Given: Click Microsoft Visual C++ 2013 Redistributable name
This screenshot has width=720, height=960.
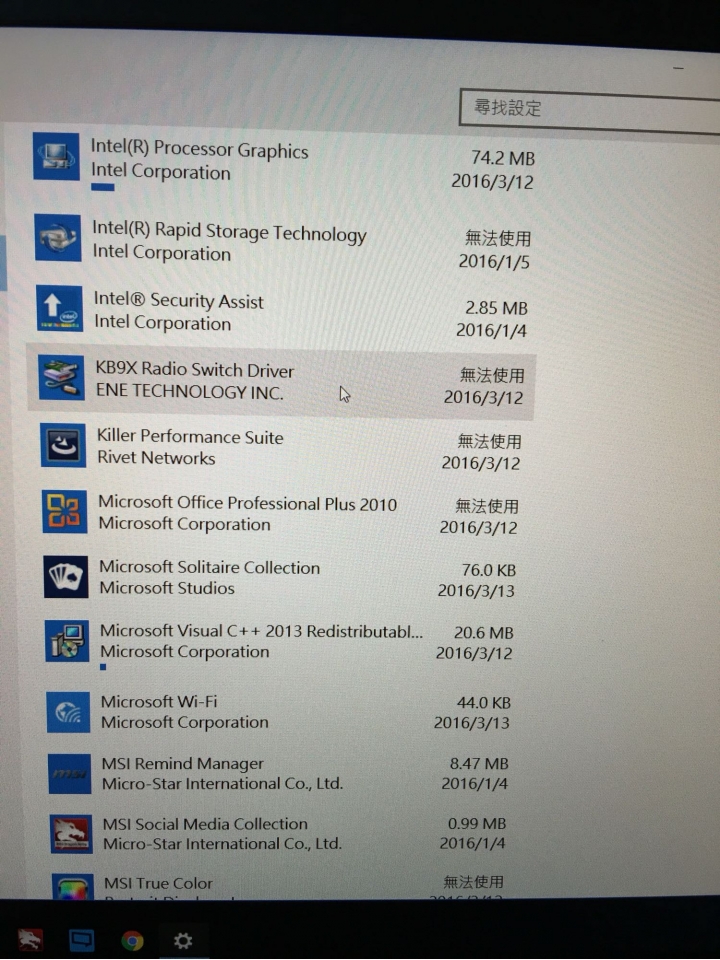Looking at the screenshot, I should [x=261, y=631].
